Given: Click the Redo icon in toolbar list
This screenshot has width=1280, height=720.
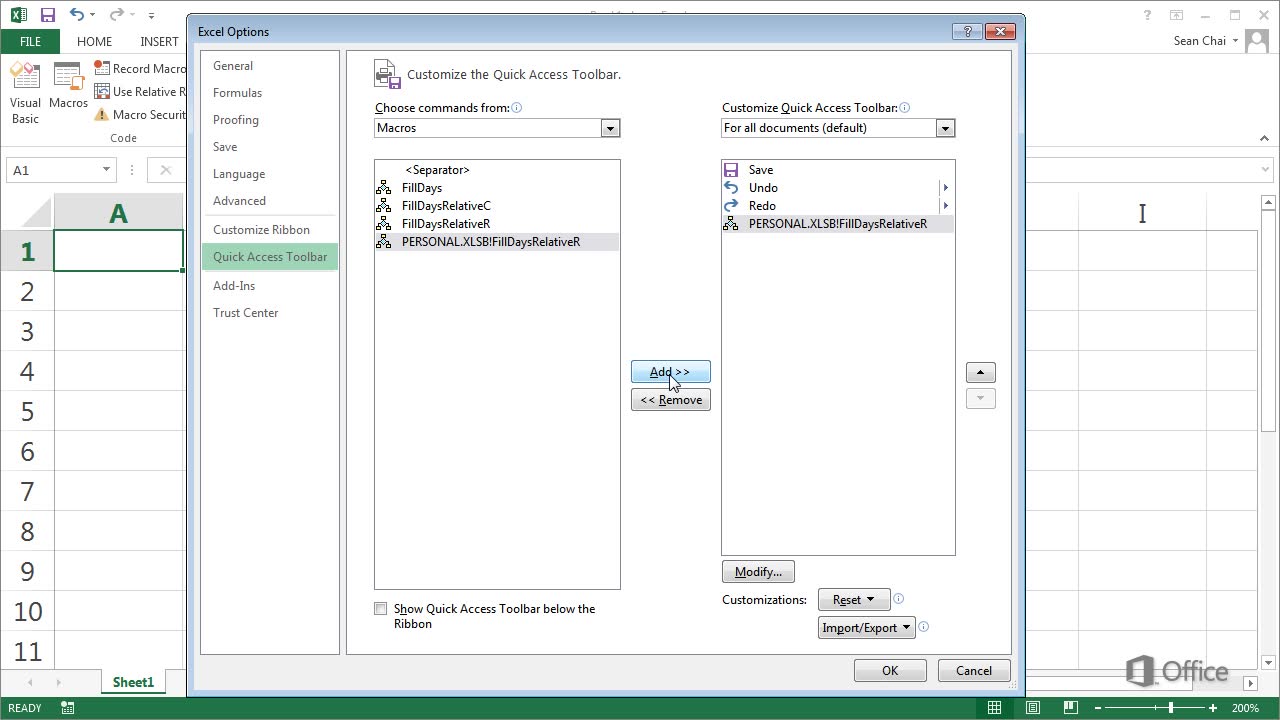Looking at the screenshot, I should (x=731, y=206).
